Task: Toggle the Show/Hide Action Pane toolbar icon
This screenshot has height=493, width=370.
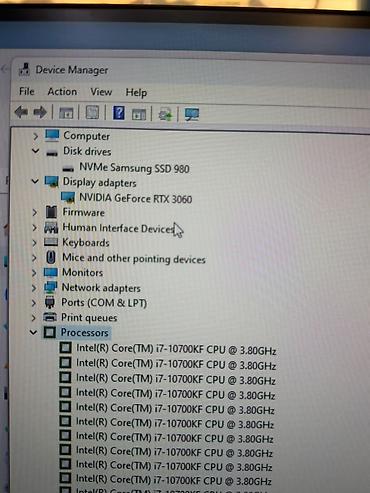Action: coord(139,114)
